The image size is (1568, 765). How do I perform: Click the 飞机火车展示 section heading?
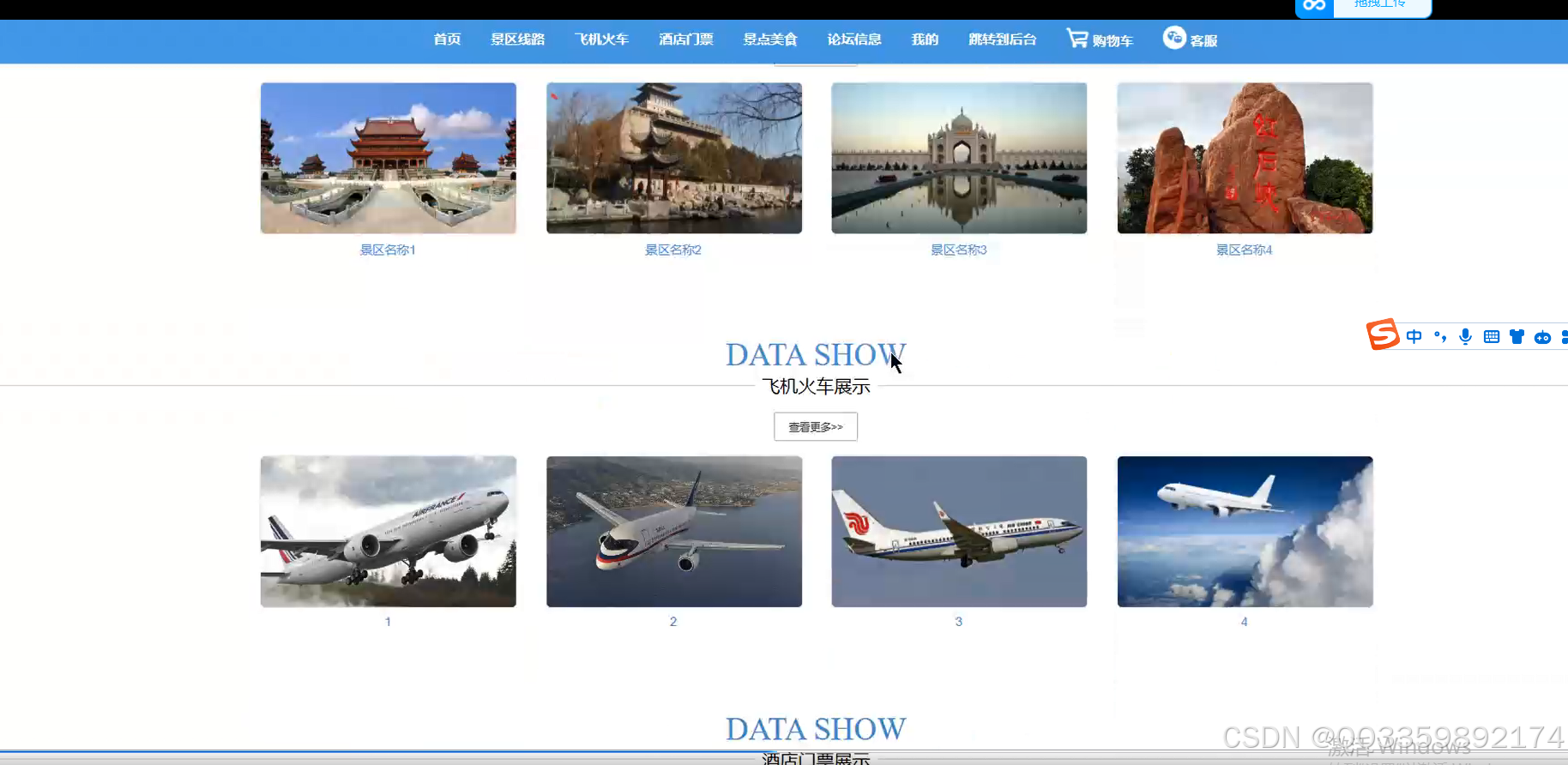click(816, 387)
